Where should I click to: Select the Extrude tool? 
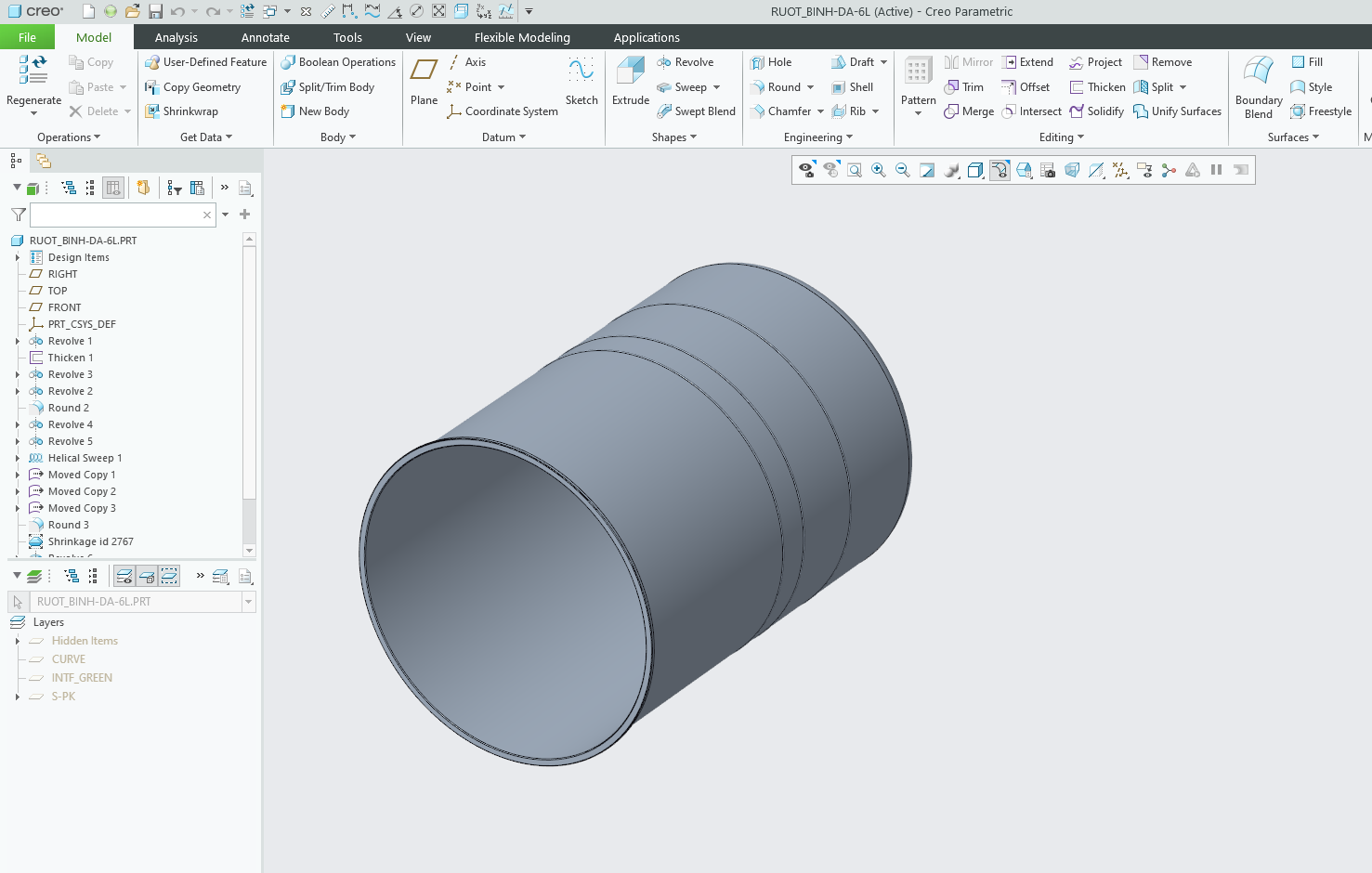630,80
